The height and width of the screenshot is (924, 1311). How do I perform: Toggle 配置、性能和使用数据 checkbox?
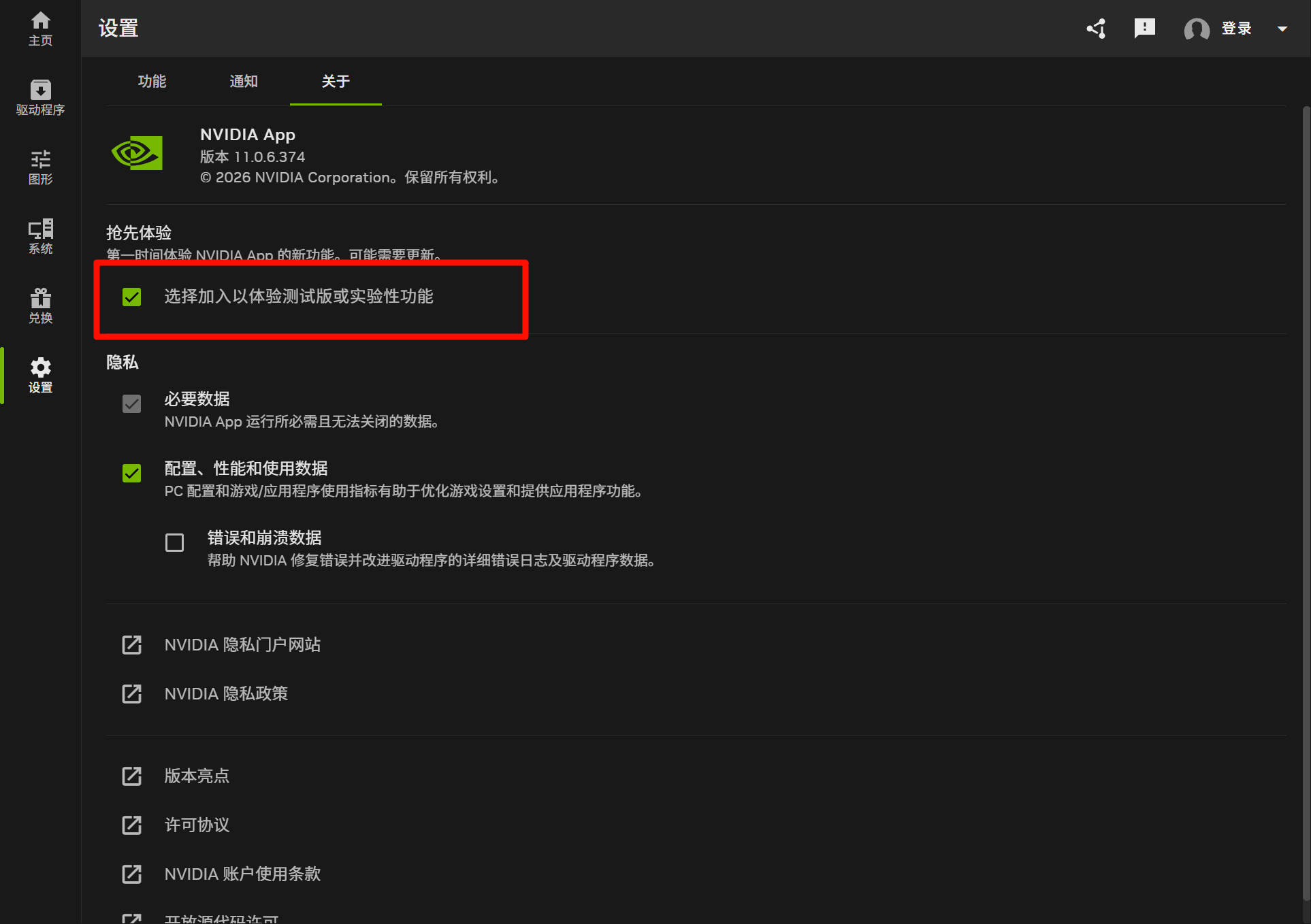click(x=131, y=473)
